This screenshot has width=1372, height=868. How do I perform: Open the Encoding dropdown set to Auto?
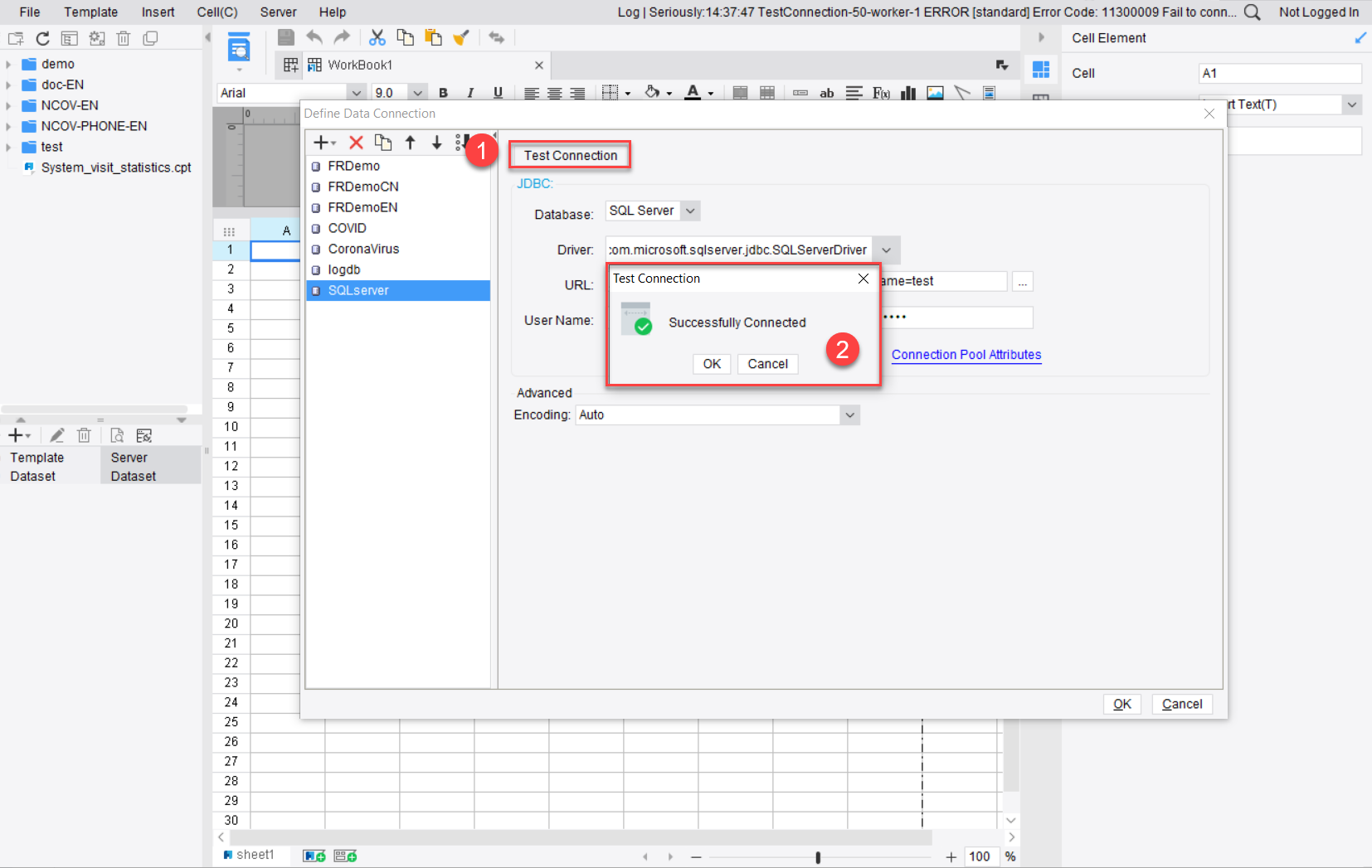(x=849, y=415)
